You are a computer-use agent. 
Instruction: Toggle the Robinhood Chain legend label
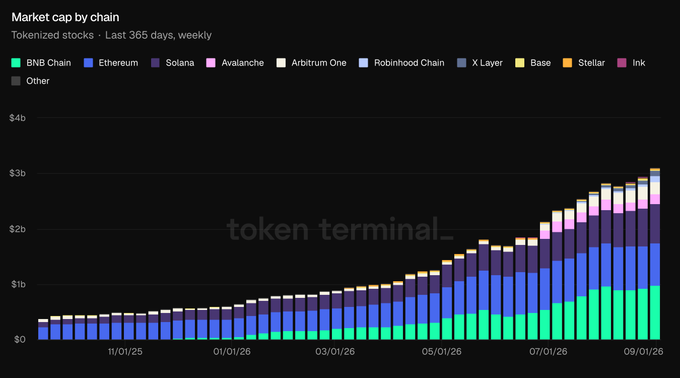[x=409, y=63]
